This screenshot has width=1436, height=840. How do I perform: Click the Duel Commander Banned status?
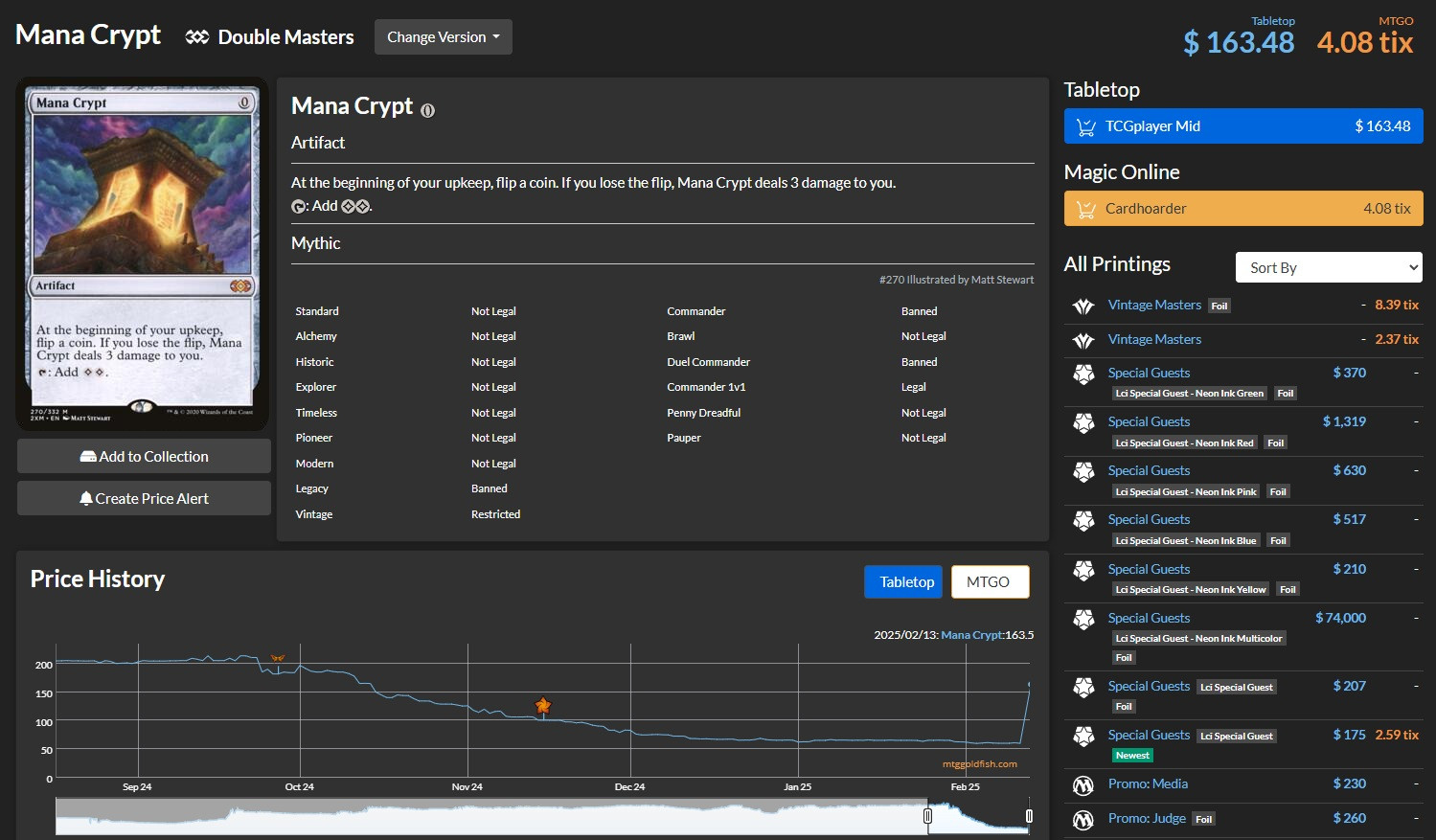click(920, 362)
